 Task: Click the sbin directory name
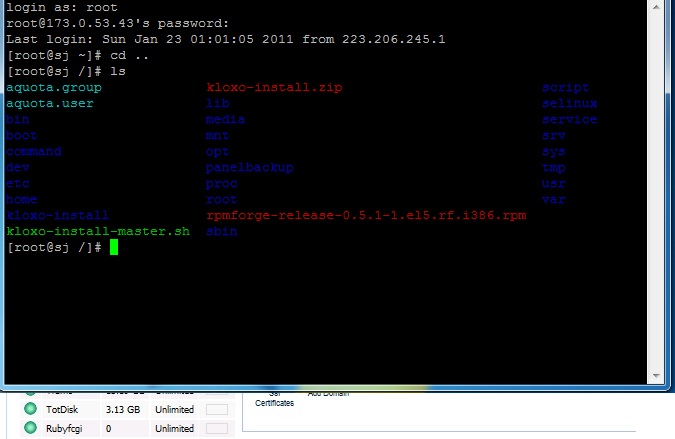coord(222,231)
